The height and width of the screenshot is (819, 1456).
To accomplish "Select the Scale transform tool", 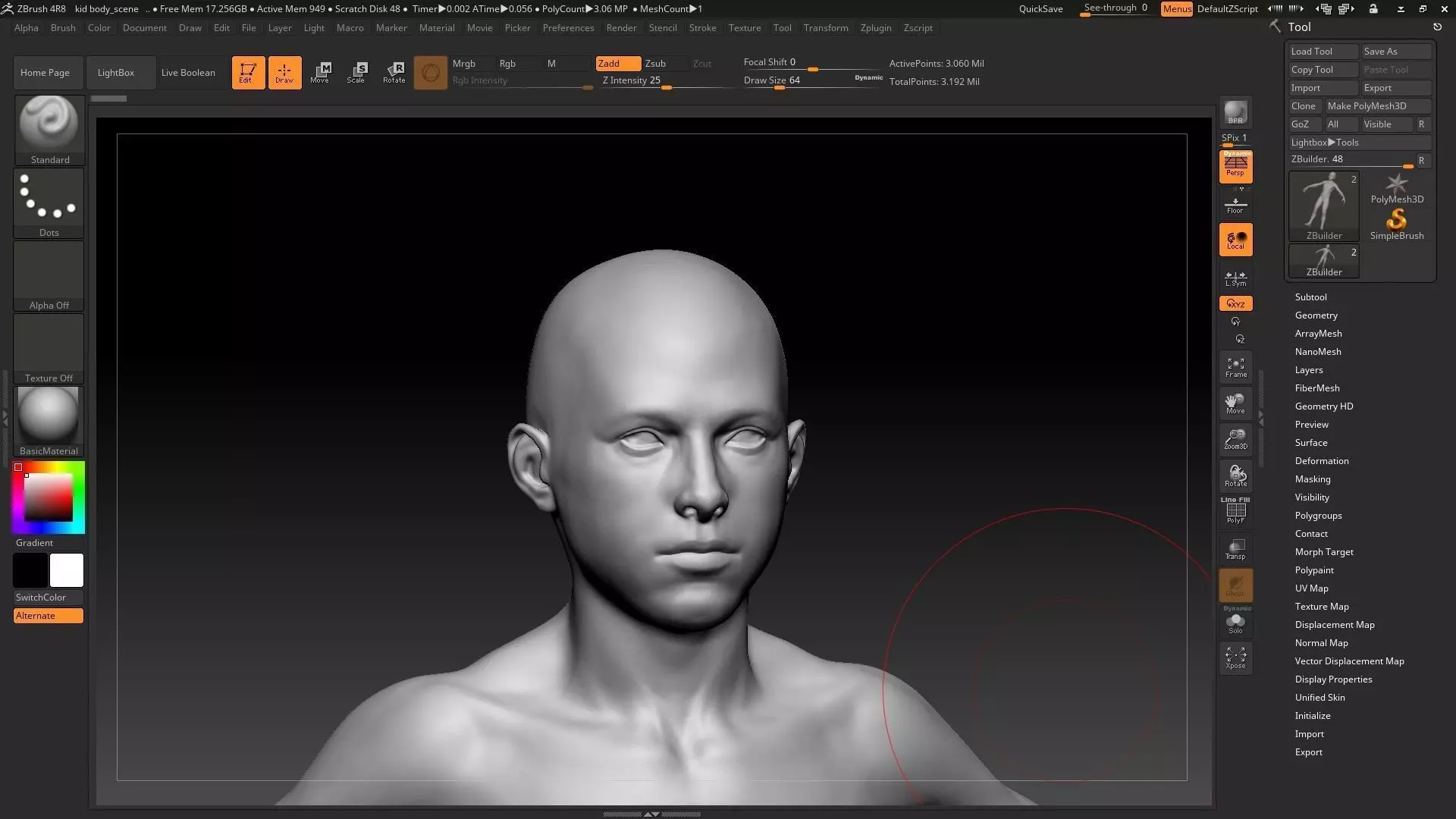I will point(356,73).
